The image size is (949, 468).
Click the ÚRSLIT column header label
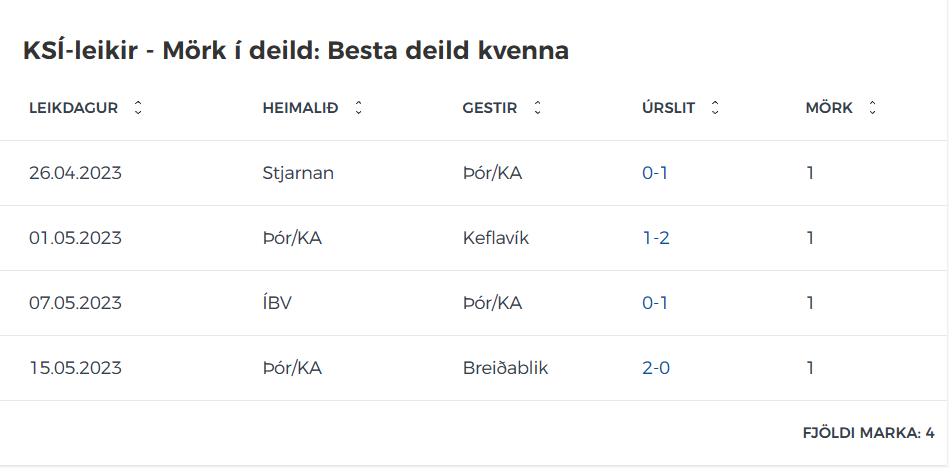point(668,108)
